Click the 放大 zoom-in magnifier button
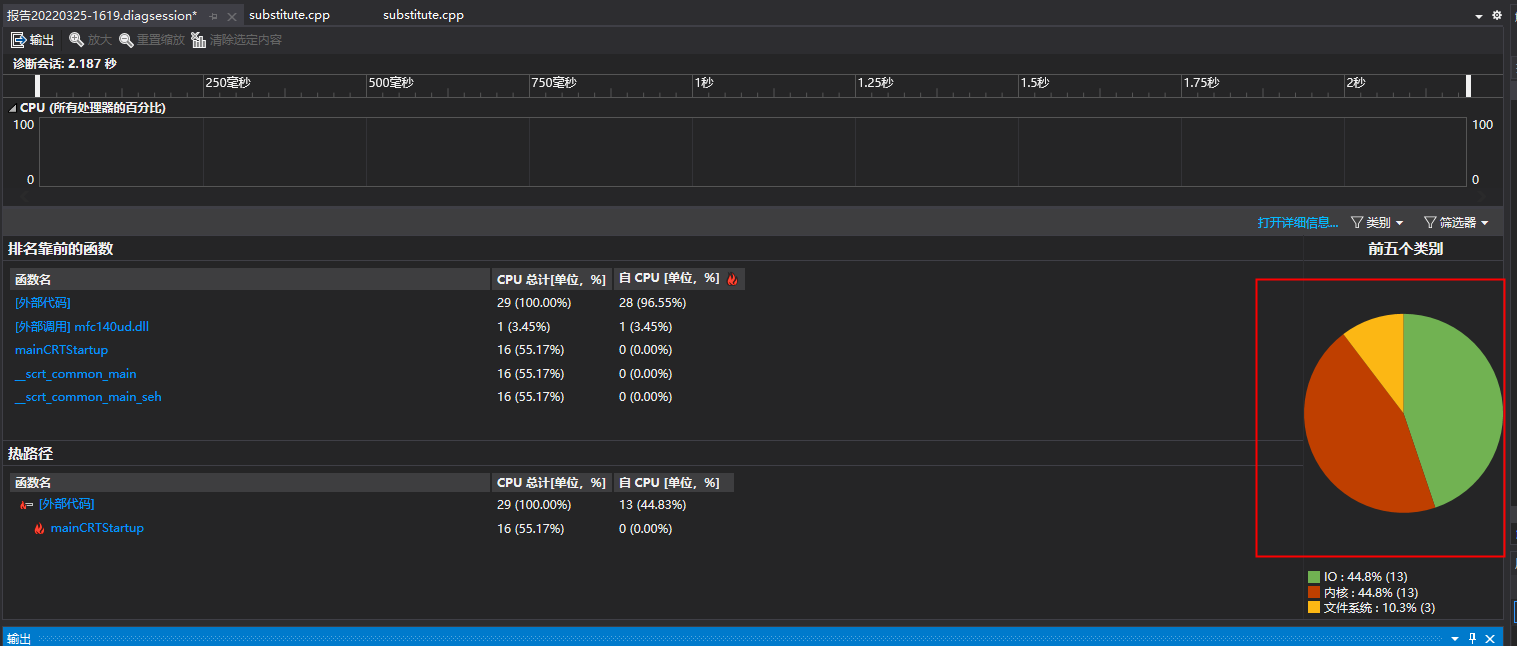 tap(90, 40)
